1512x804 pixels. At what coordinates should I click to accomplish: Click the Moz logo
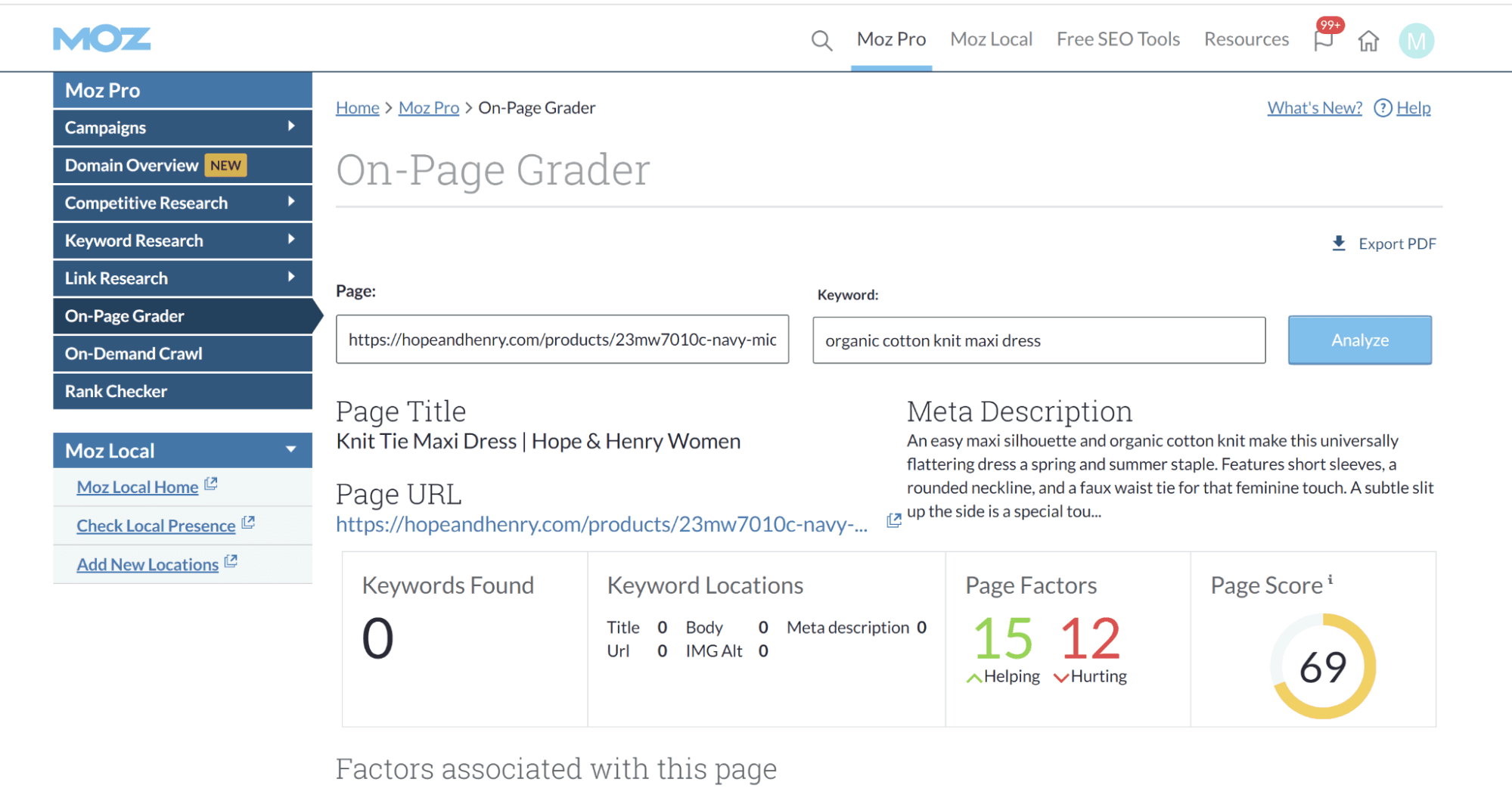click(101, 37)
